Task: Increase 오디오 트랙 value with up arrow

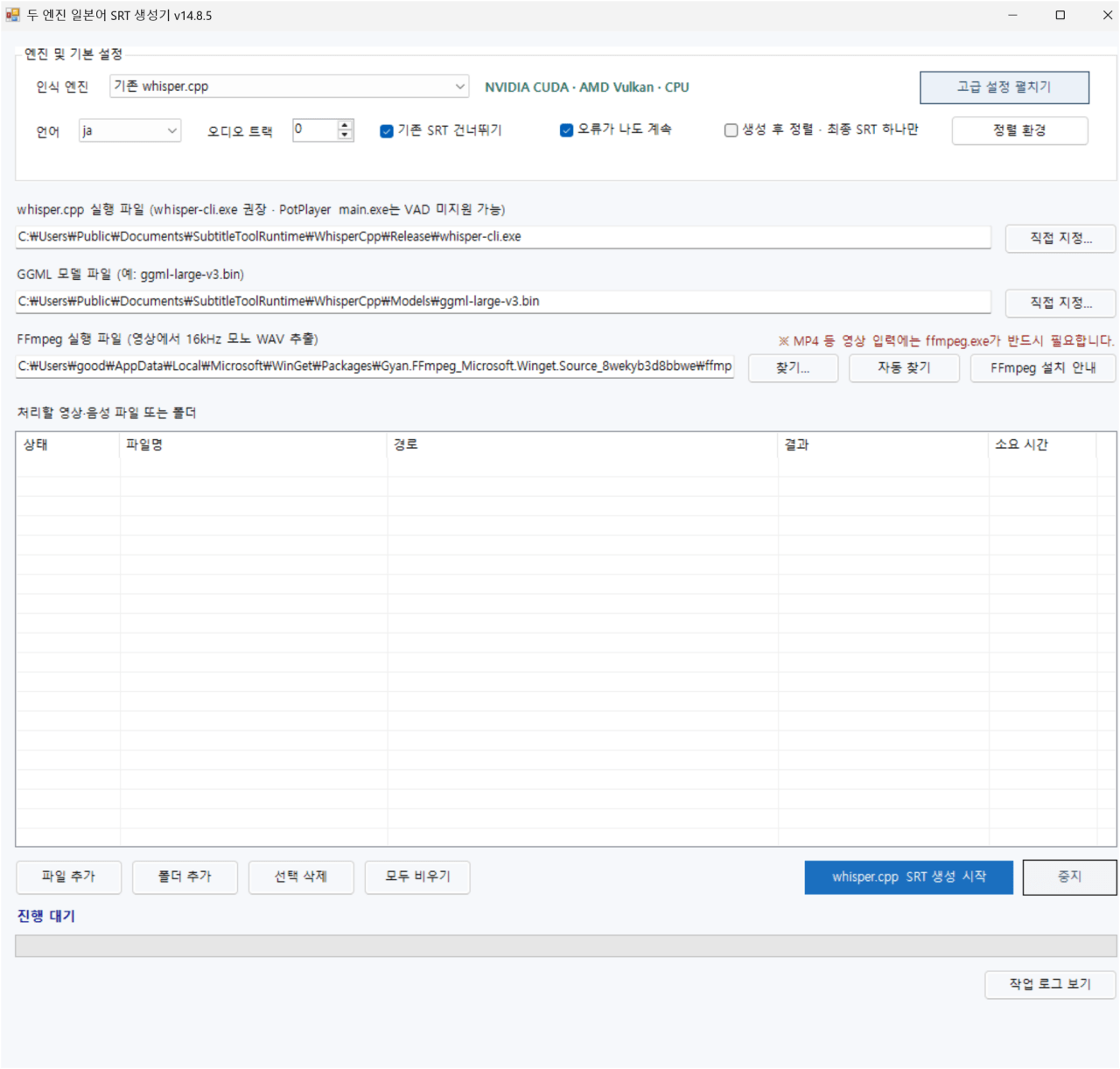Action: [346, 125]
